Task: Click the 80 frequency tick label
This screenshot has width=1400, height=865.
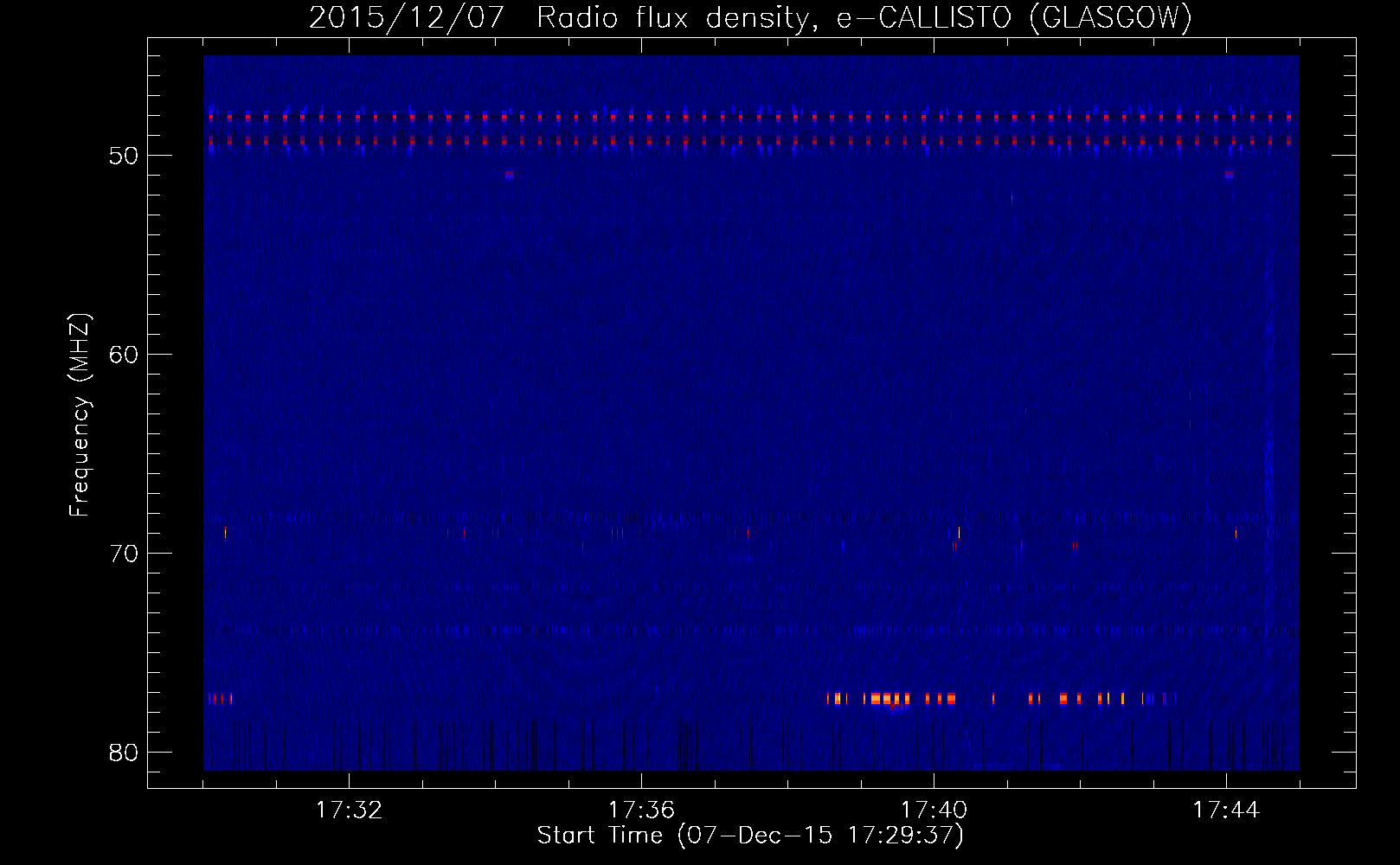Action: [x=125, y=753]
